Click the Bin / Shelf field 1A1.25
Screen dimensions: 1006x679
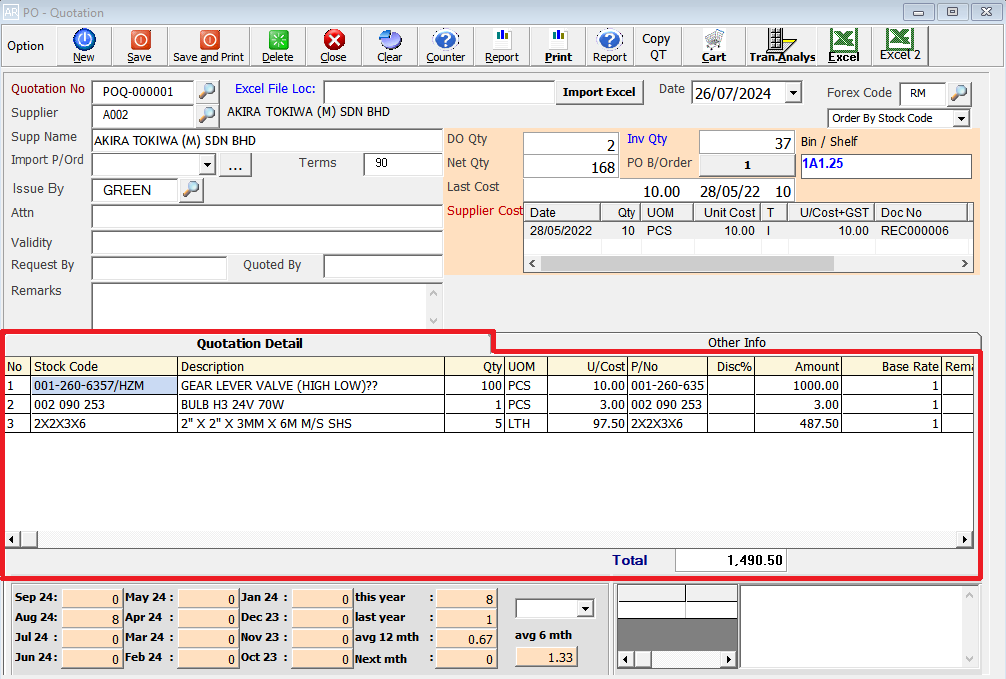[x=886, y=166]
